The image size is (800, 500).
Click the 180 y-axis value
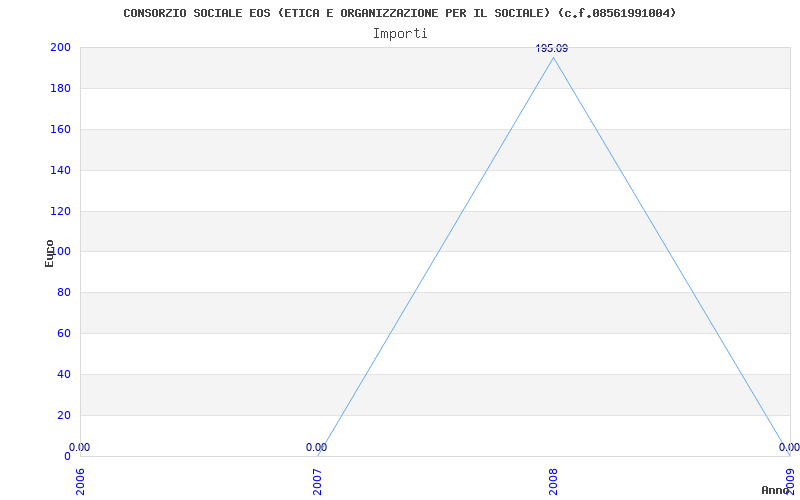click(x=60, y=88)
